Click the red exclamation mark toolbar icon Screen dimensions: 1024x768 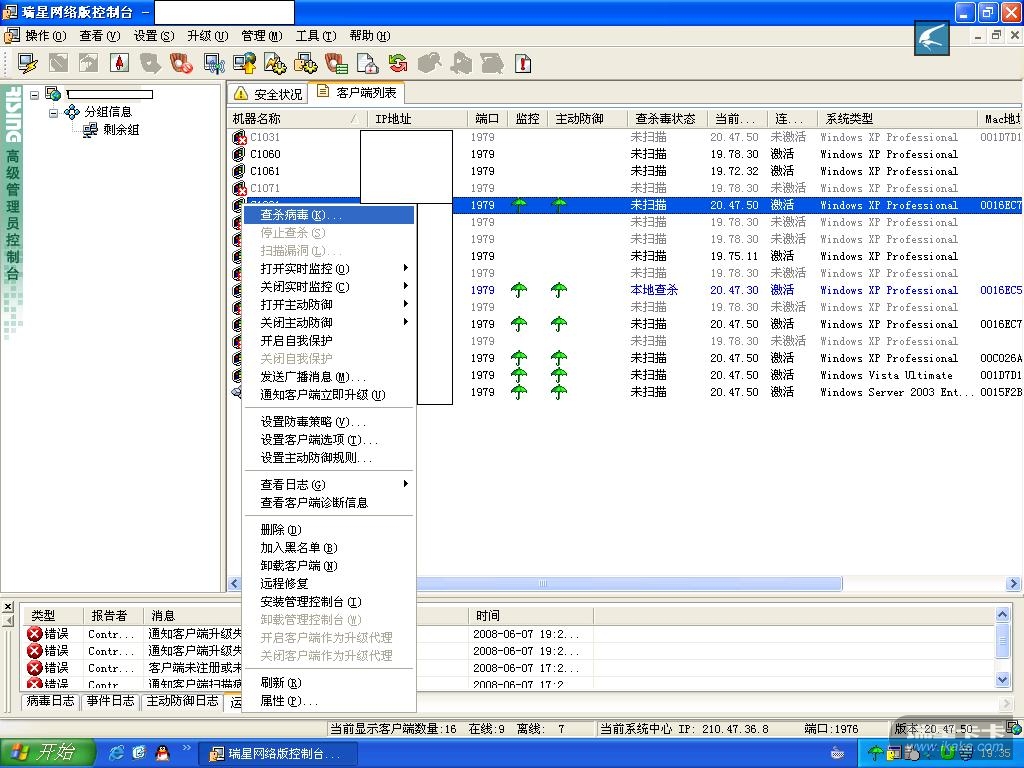click(x=522, y=63)
